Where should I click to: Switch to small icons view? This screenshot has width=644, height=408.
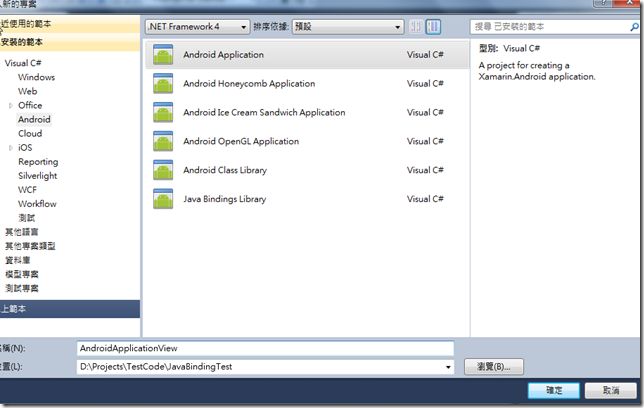pos(416,27)
